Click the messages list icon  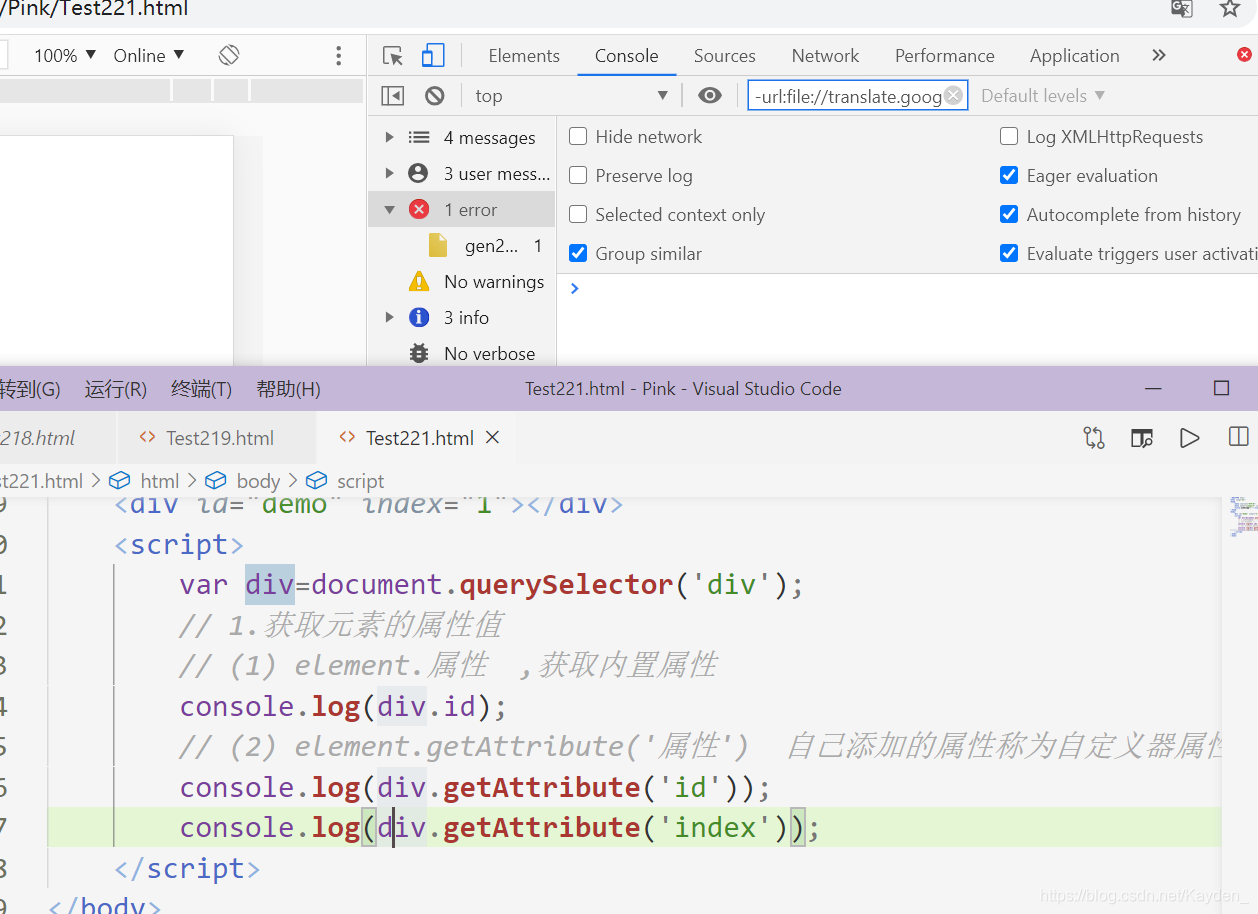419,138
